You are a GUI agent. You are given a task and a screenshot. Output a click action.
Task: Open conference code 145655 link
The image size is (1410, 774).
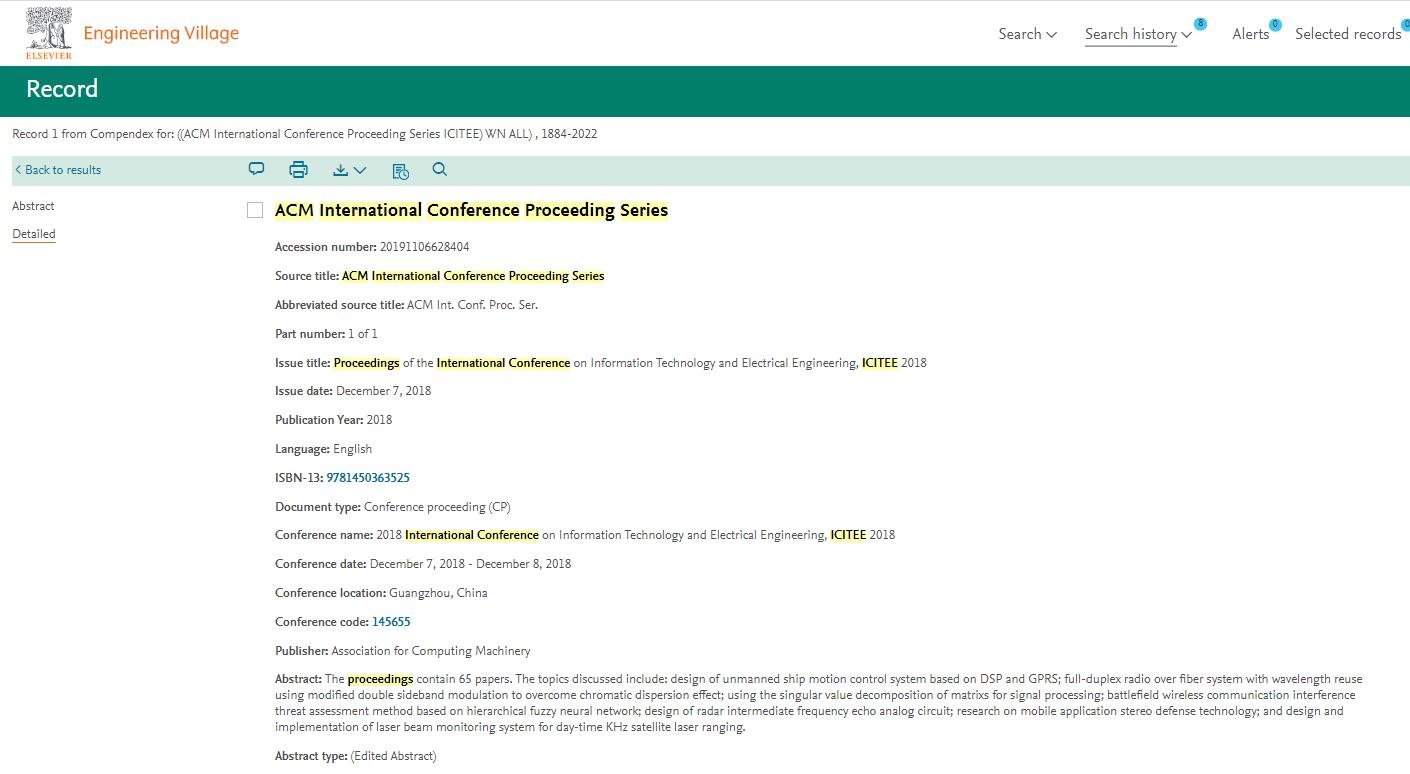pyautogui.click(x=391, y=622)
